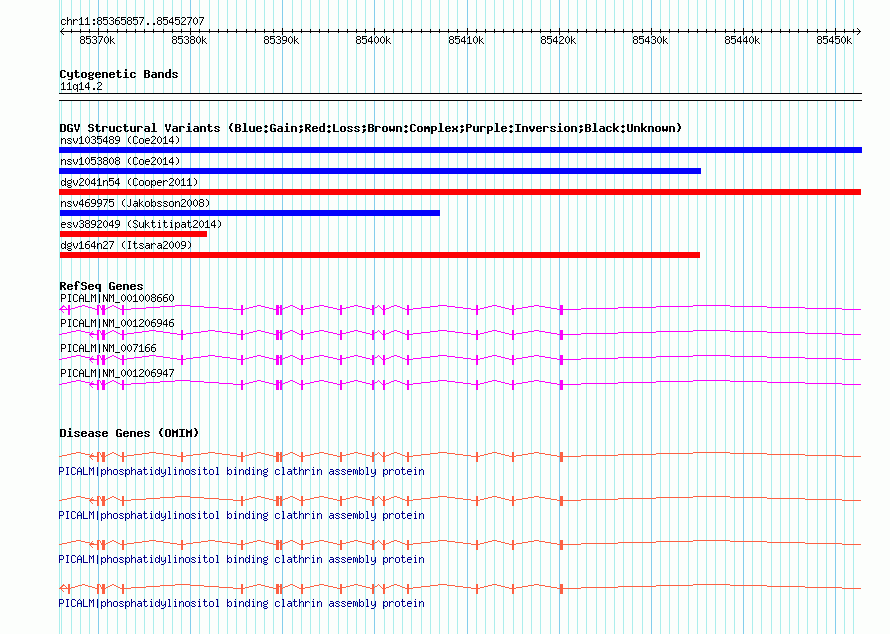The image size is (890, 634).
Task: Click the 85450k ruler tick label
Action: [834, 40]
